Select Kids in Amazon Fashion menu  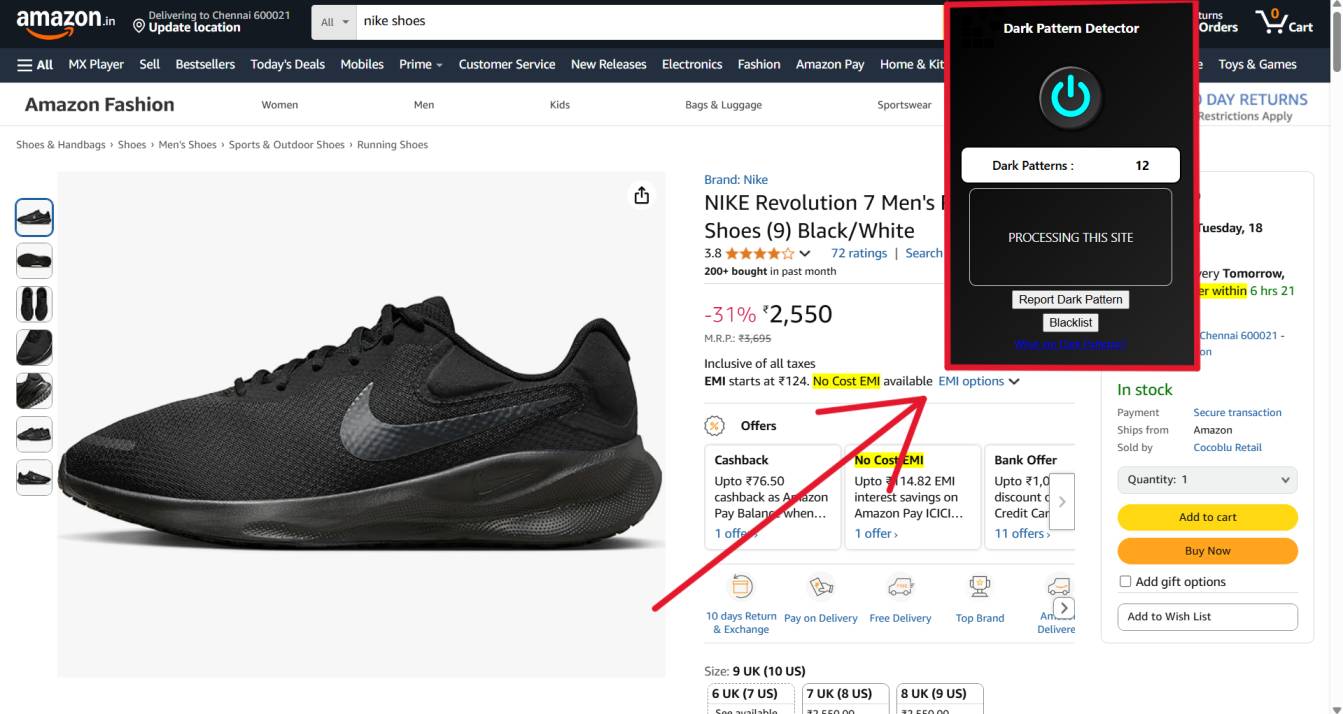(560, 104)
